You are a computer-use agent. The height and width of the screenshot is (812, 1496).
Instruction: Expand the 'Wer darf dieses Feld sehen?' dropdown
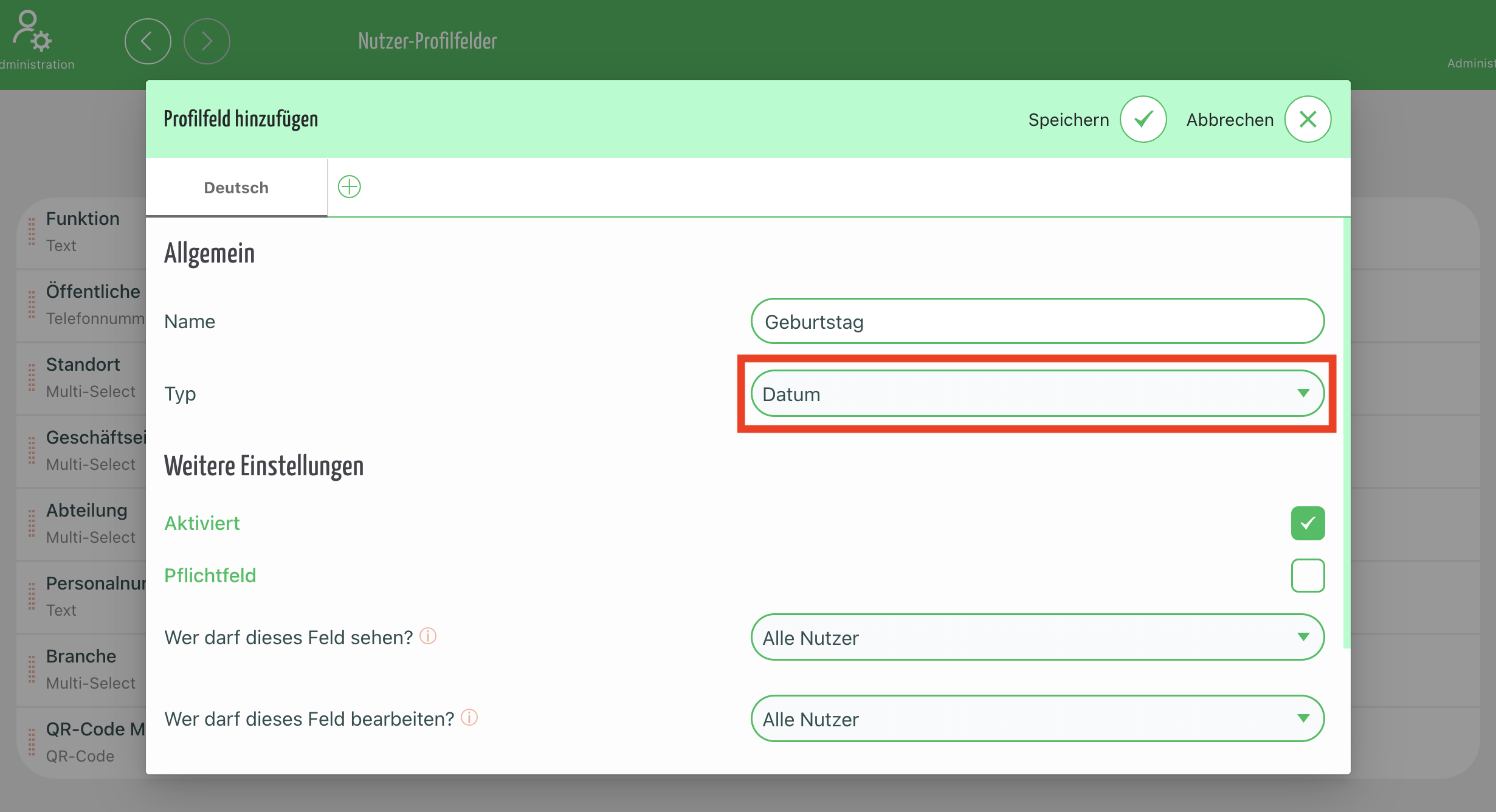point(1037,637)
